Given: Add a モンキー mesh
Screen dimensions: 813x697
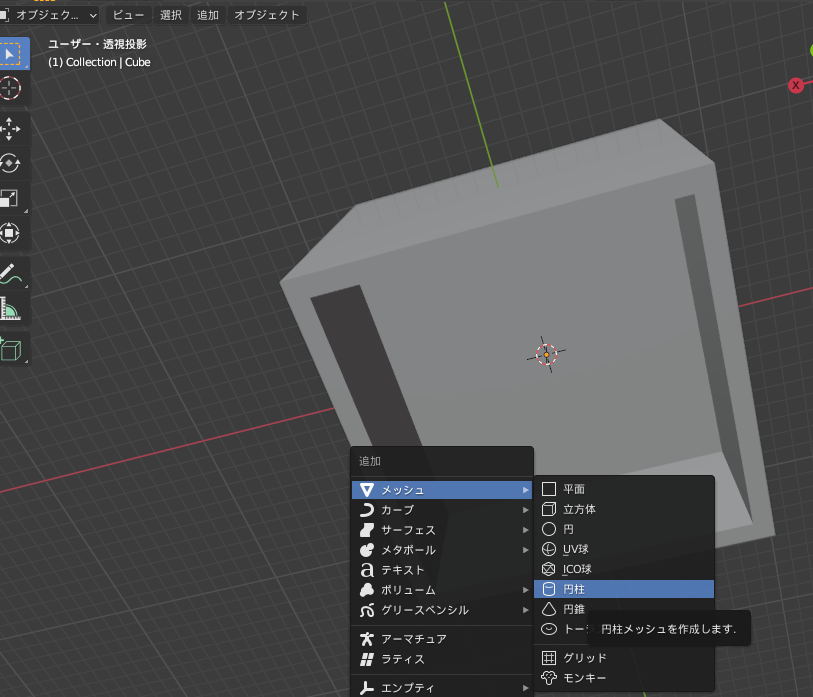Looking at the screenshot, I should coord(624,678).
